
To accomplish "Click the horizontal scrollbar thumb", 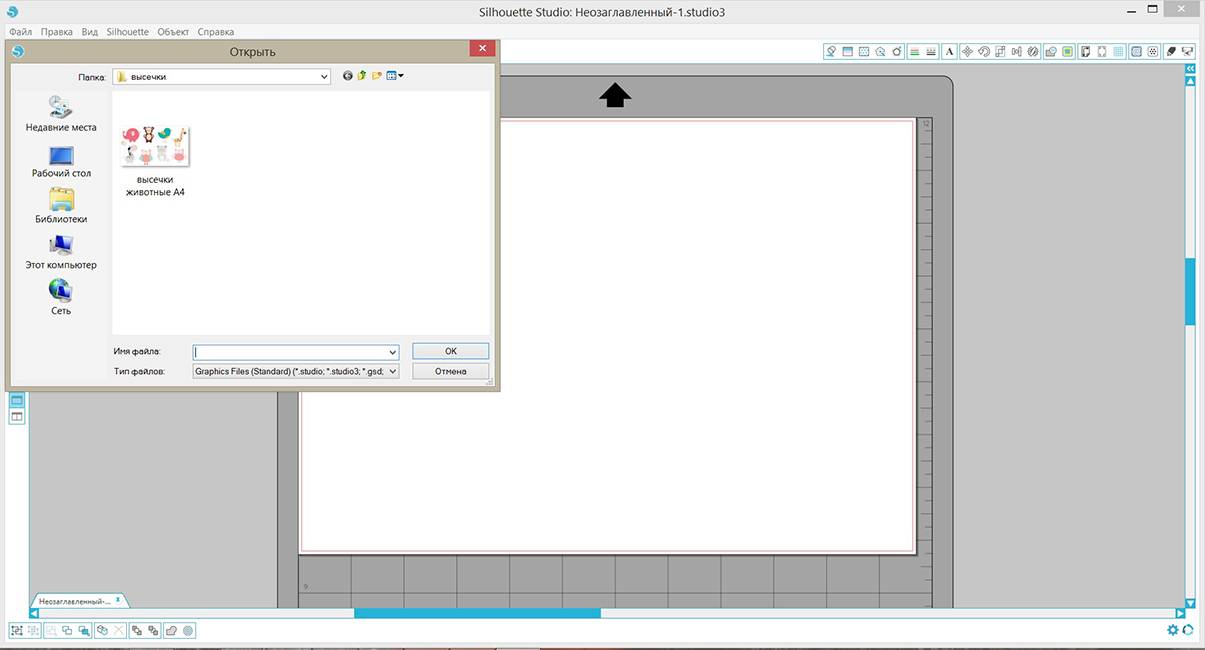I will (x=477, y=613).
